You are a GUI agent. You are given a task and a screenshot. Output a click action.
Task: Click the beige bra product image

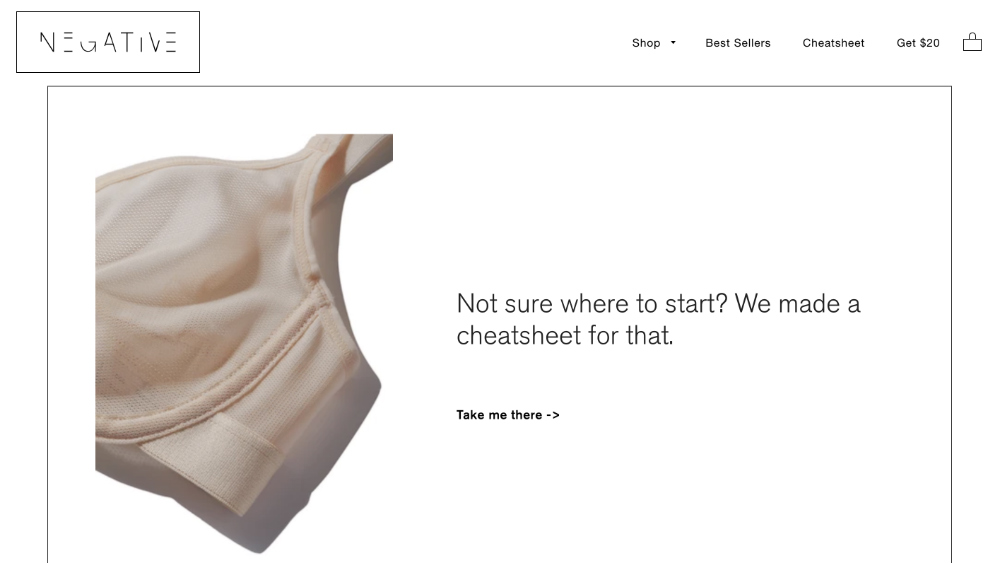[x=244, y=344]
